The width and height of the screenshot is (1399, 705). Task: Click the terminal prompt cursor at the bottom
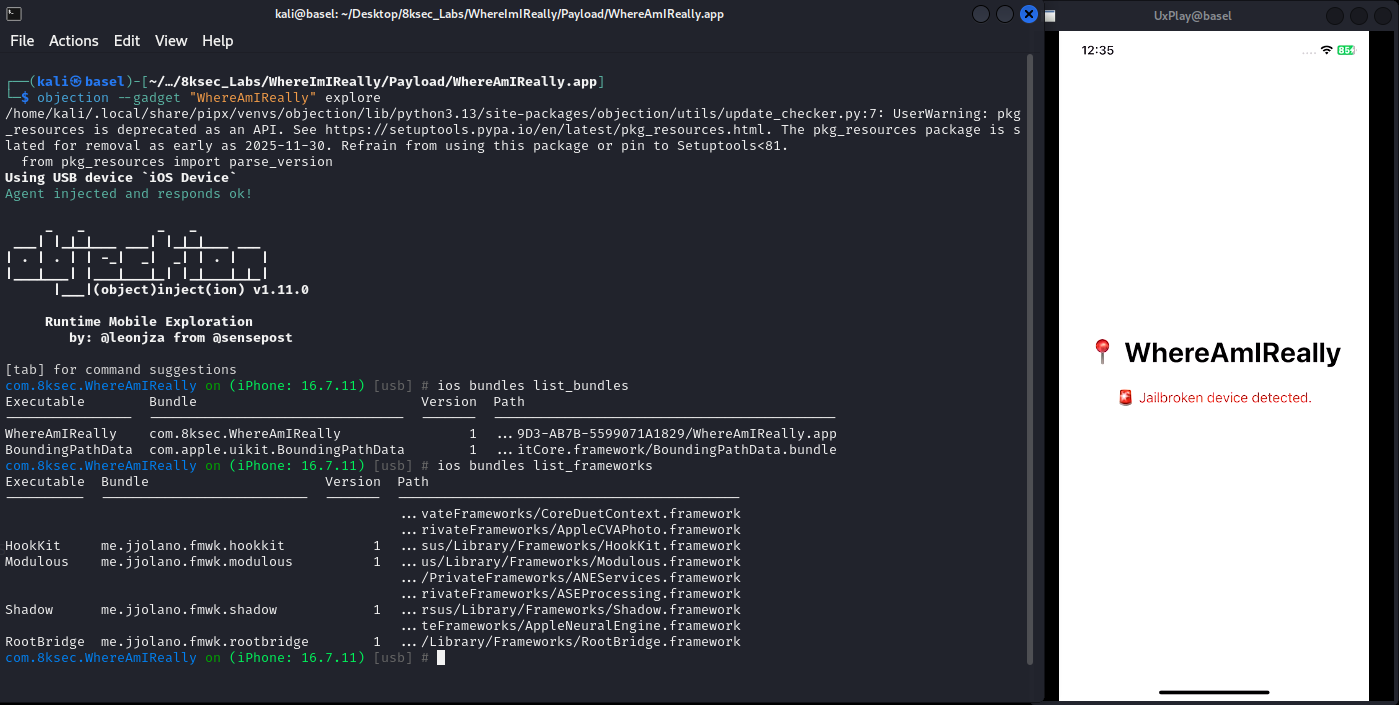pyautogui.click(x=441, y=658)
